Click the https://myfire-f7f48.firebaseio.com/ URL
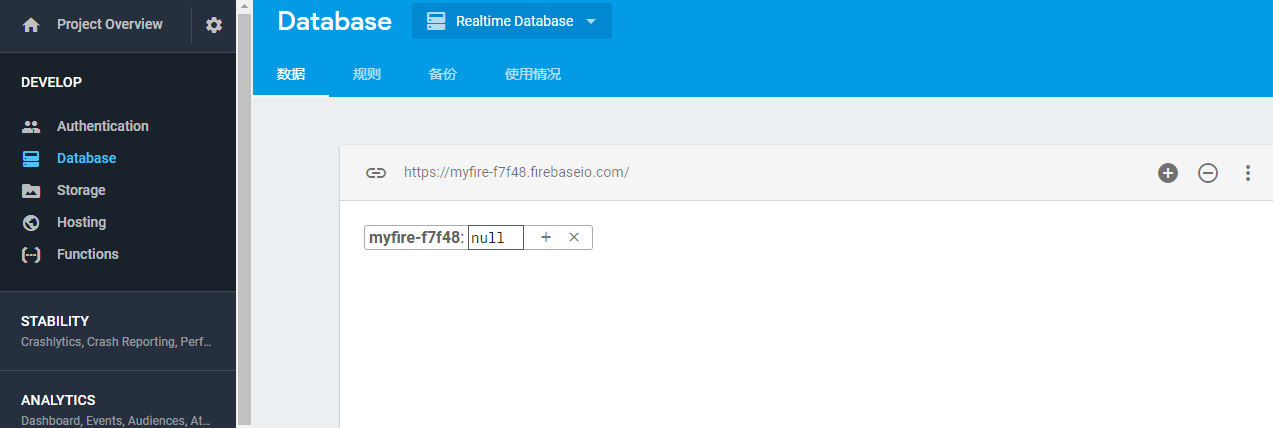 coord(516,172)
